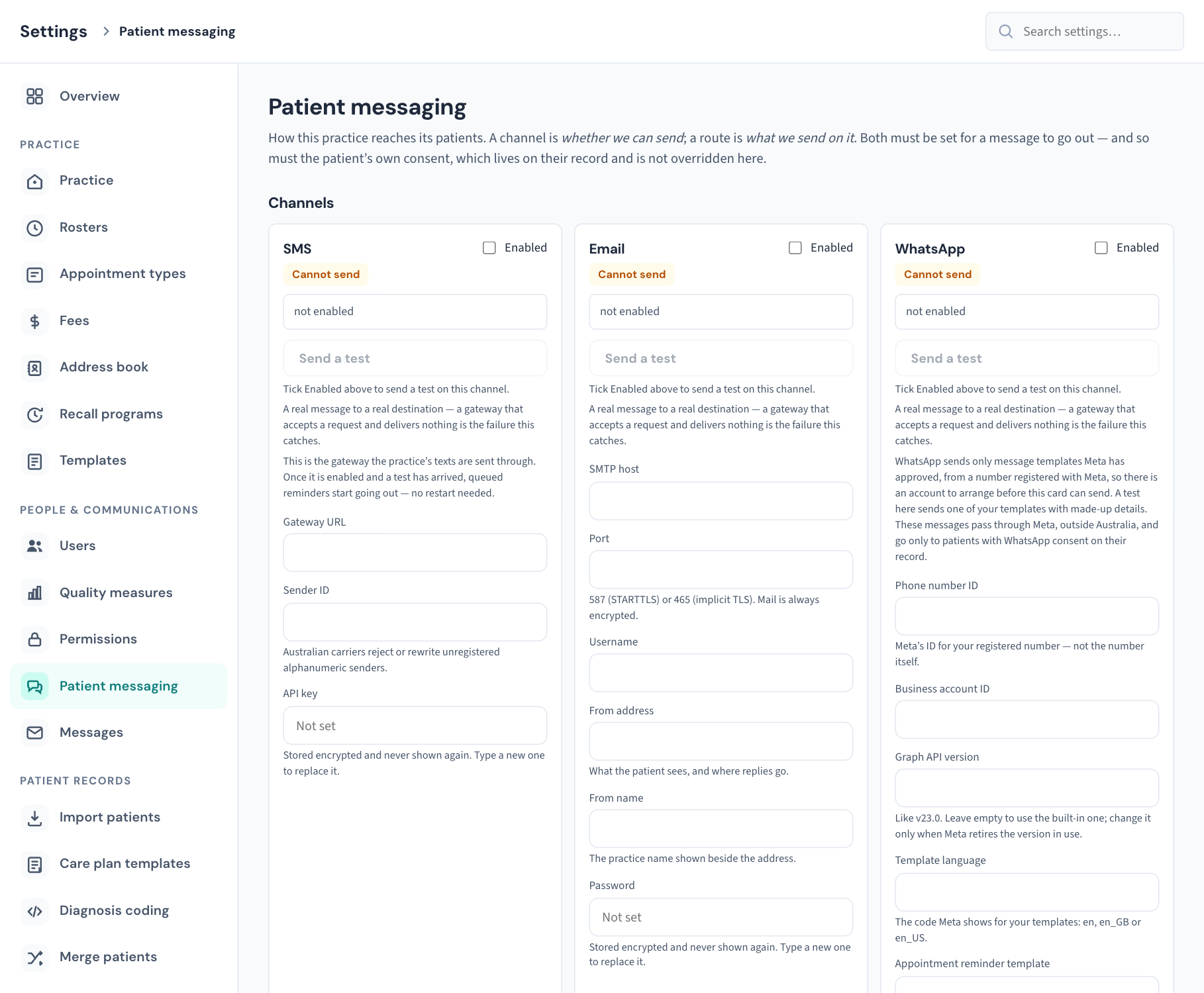Click Send a test under SMS
This screenshot has height=993, width=1204.
tap(415, 358)
